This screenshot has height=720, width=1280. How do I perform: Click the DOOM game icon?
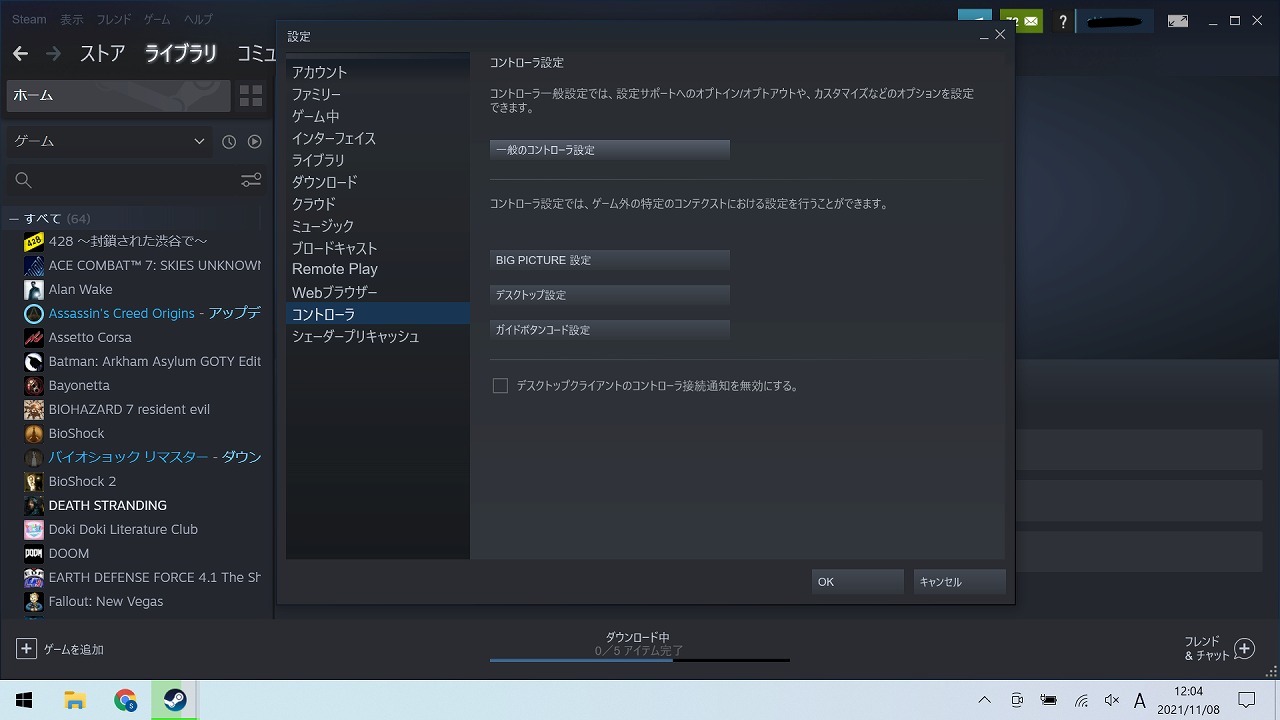pos(34,553)
